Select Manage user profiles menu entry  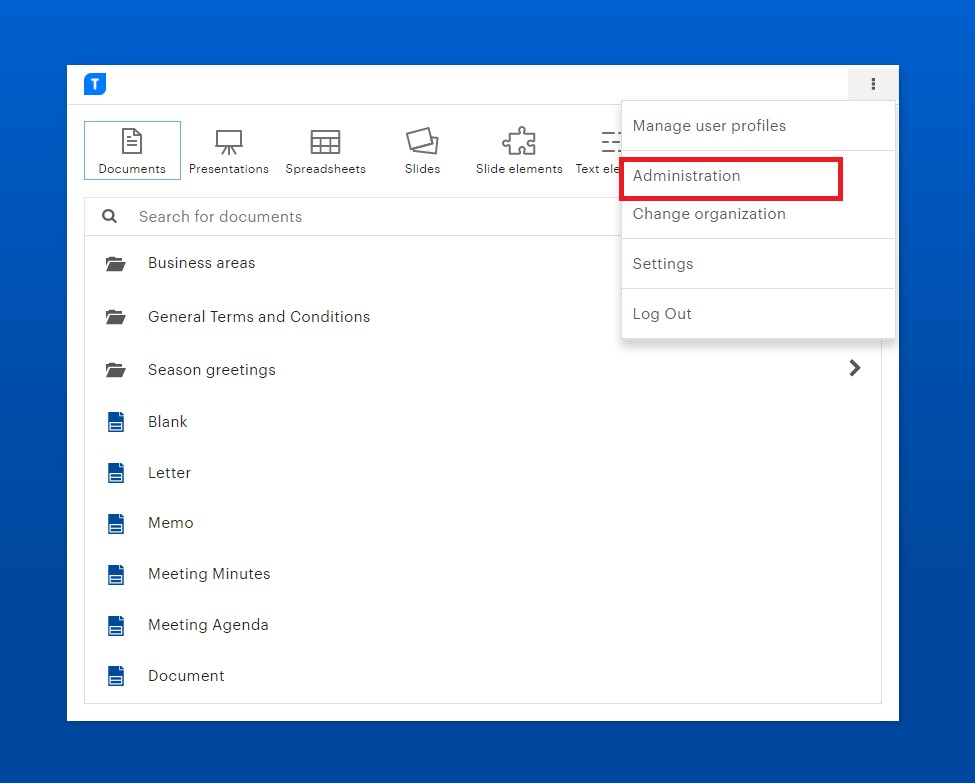point(709,126)
